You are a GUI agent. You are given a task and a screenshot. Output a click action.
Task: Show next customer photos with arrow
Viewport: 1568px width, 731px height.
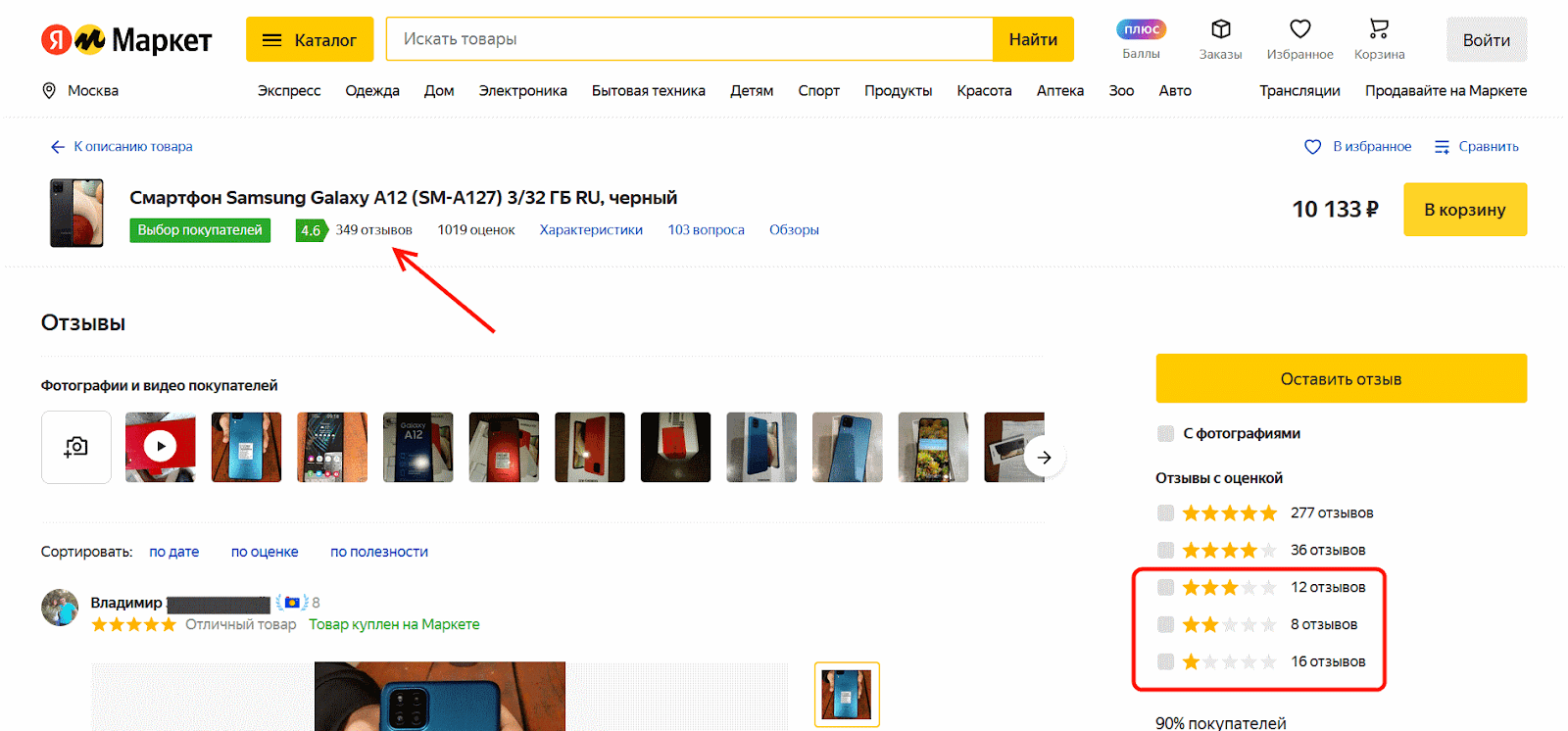click(1045, 458)
